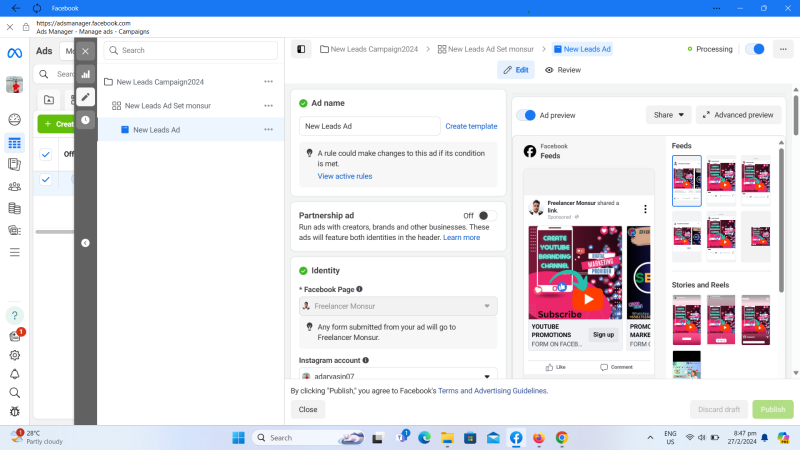Viewport: 800px width, 450px height.
Task: Open Audiences people icon in sidebar
Action: (x=14, y=186)
